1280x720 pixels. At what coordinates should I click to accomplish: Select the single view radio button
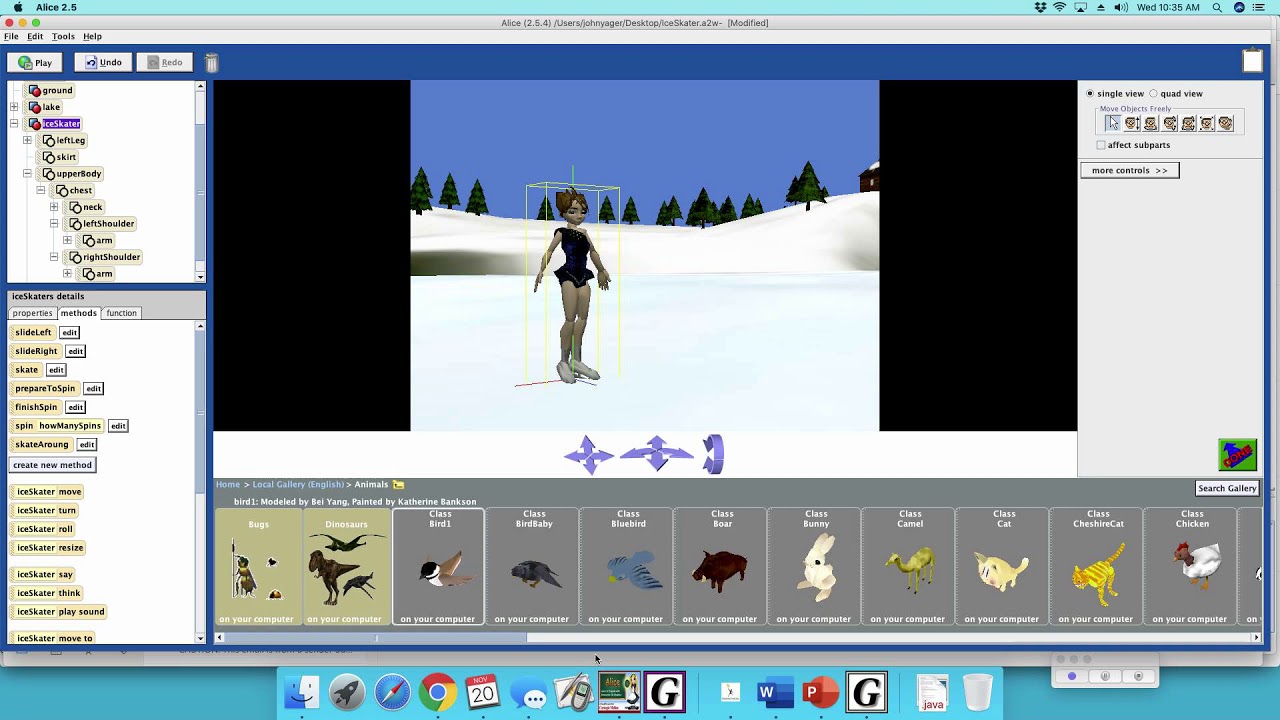(x=1090, y=94)
